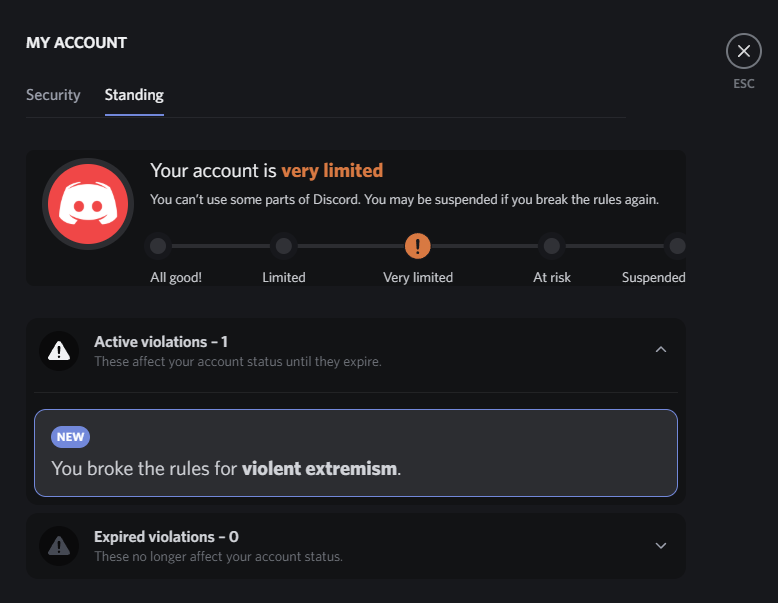The height and width of the screenshot is (603, 778).
Task: Click the NEW badge on the violation
Action: click(x=70, y=437)
